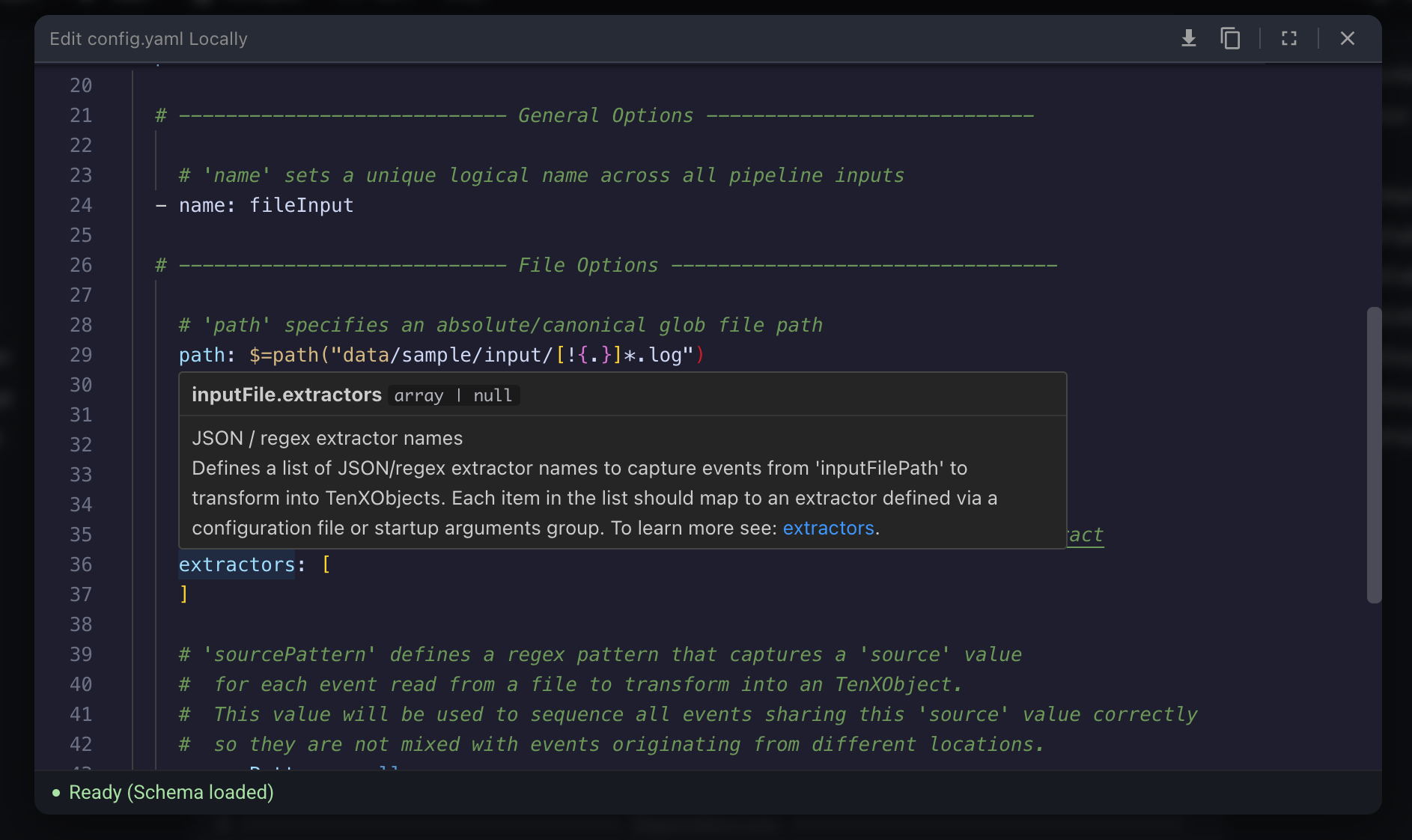Open the 'extractors' link in the tooltip
This screenshot has height=840, width=1412.
click(828, 528)
